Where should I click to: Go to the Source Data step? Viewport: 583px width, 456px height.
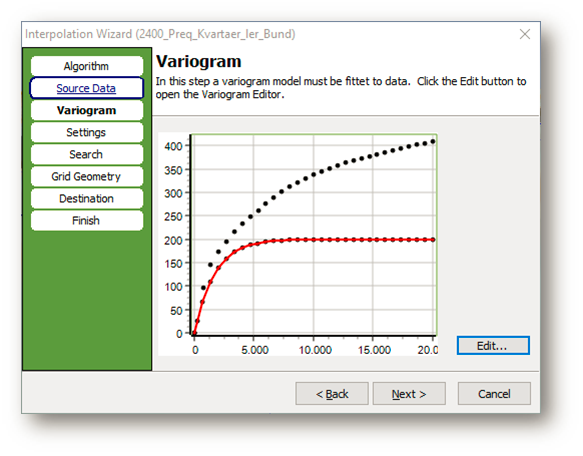click(87, 88)
